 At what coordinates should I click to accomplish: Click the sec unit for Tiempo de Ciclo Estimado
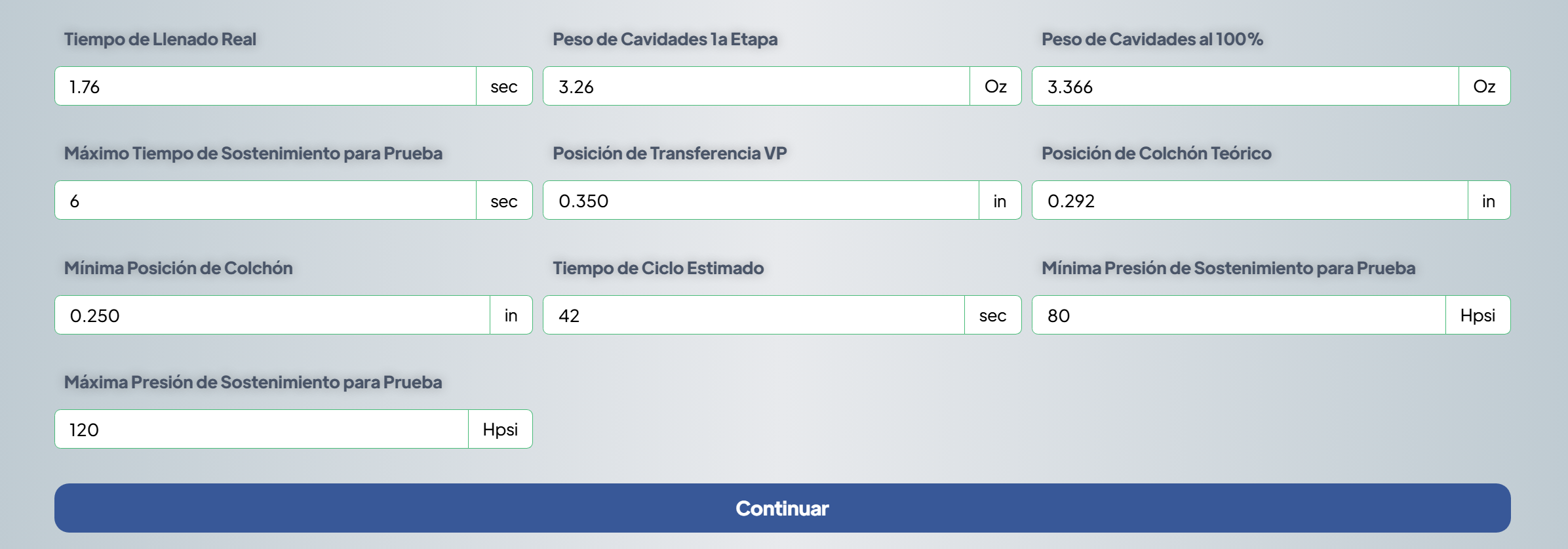pos(992,315)
